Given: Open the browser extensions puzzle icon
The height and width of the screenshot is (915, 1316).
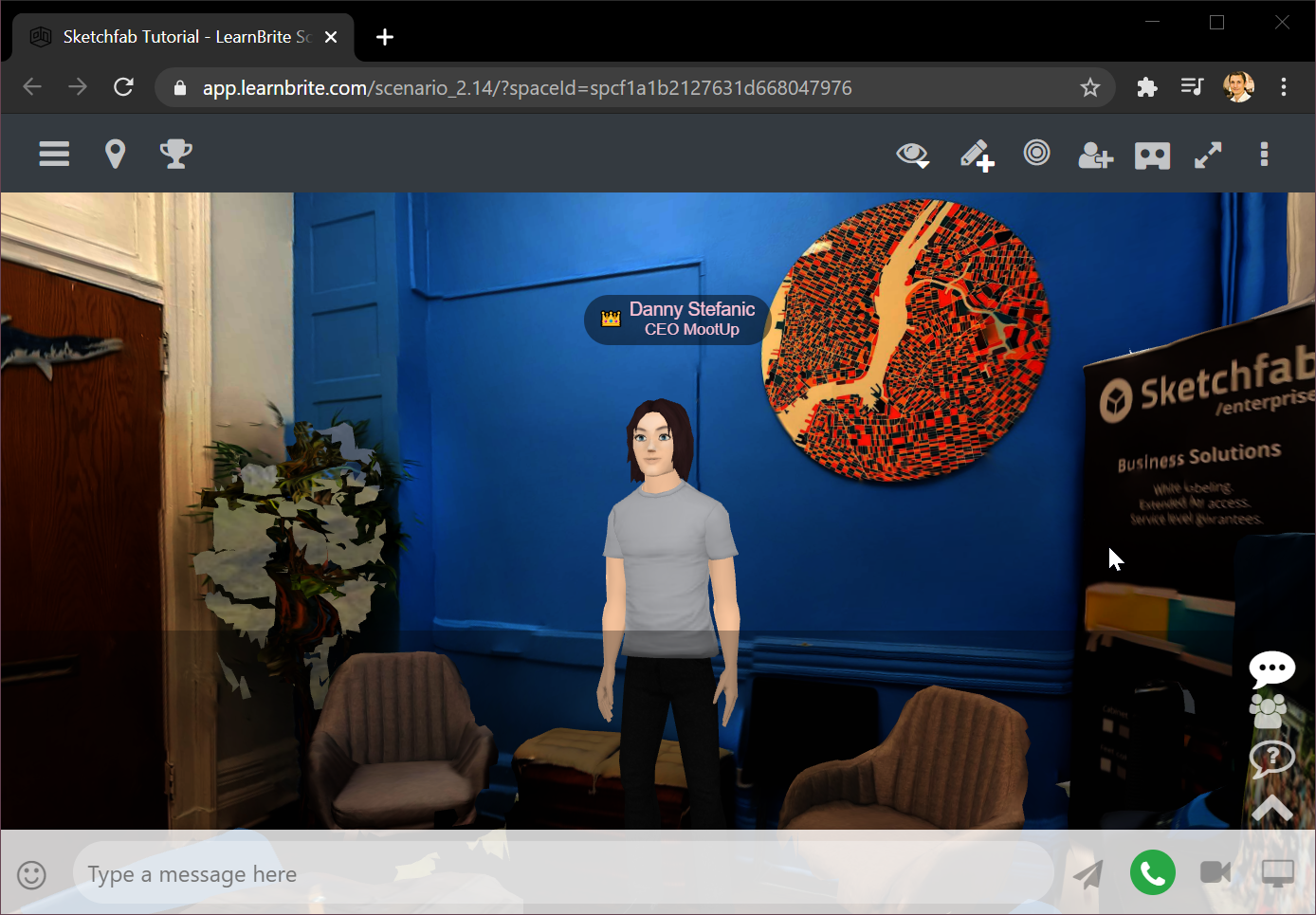Looking at the screenshot, I should 1147,88.
